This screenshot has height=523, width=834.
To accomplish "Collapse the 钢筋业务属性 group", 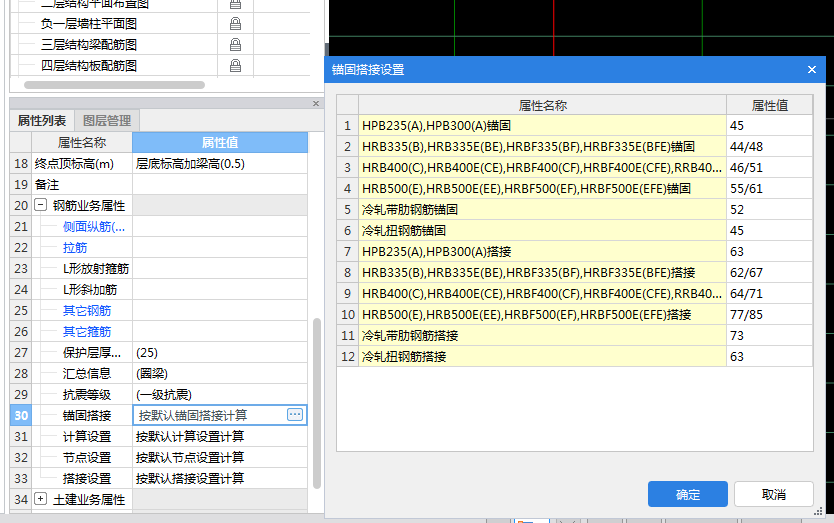I will point(40,205).
